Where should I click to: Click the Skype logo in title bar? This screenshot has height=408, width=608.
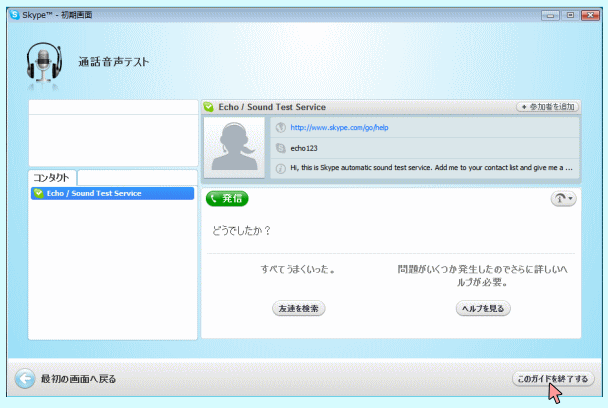pos(15,15)
